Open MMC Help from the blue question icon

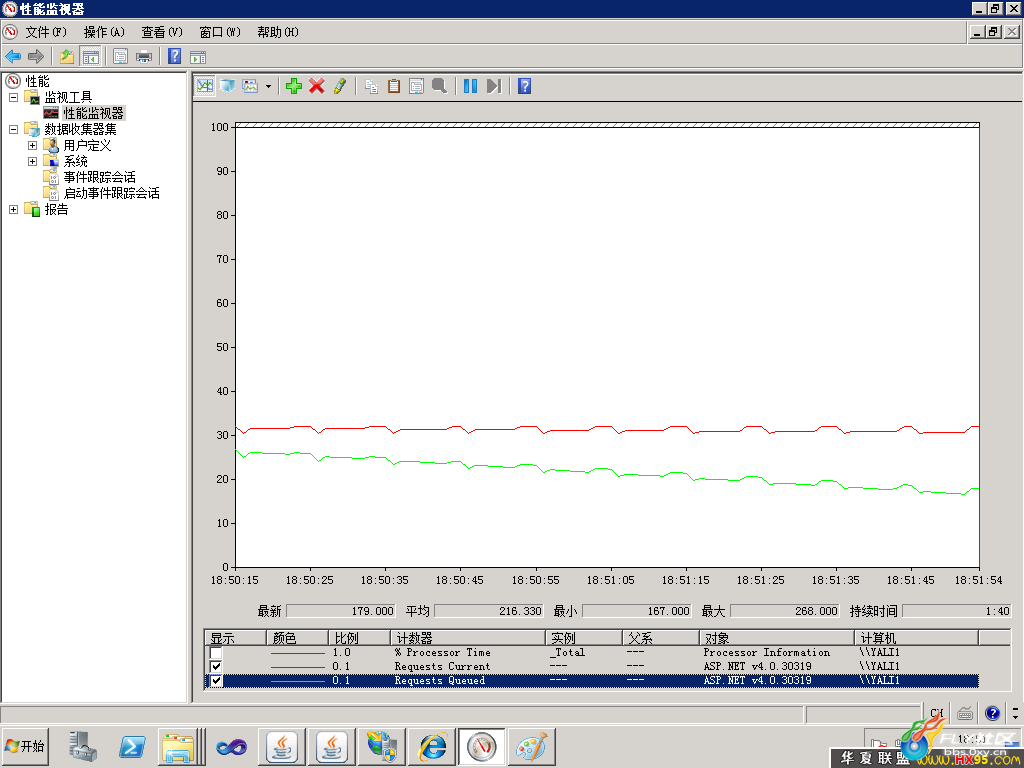[174, 56]
